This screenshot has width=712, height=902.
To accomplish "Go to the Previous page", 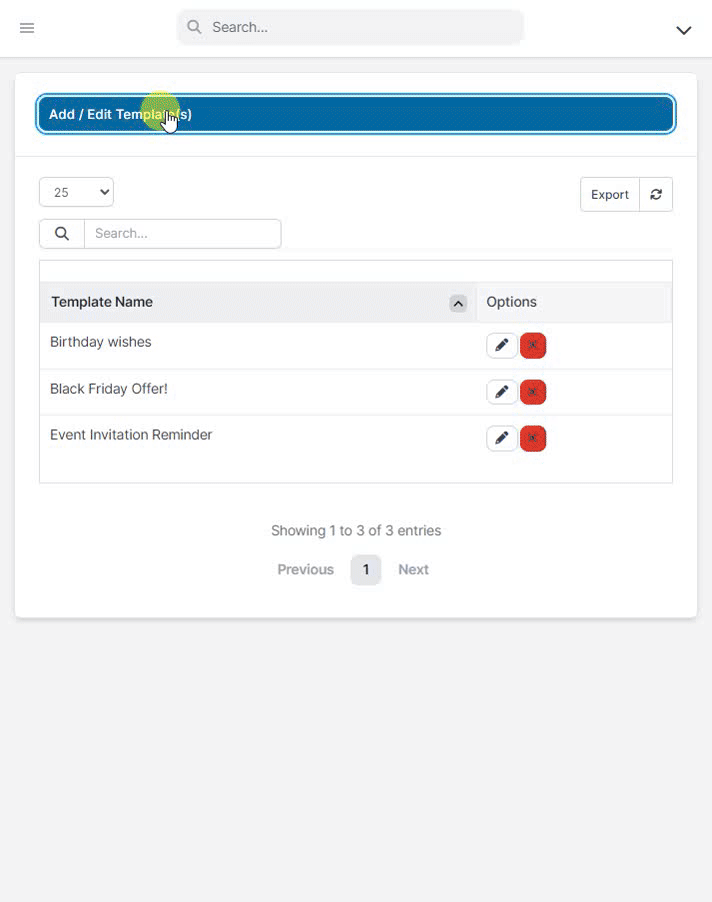I will pyautogui.click(x=305, y=570).
